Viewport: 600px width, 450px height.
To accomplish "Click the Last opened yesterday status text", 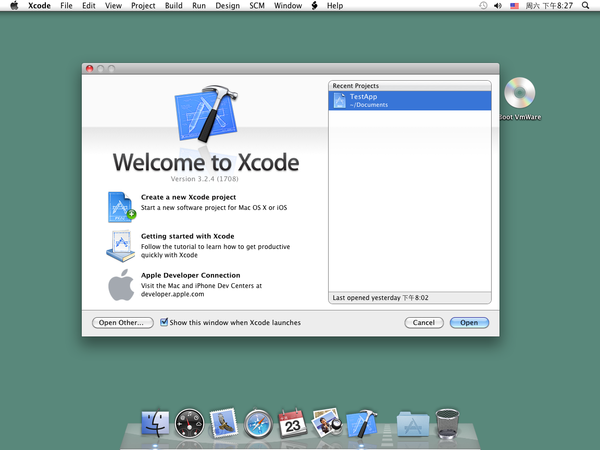I will pos(380,298).
